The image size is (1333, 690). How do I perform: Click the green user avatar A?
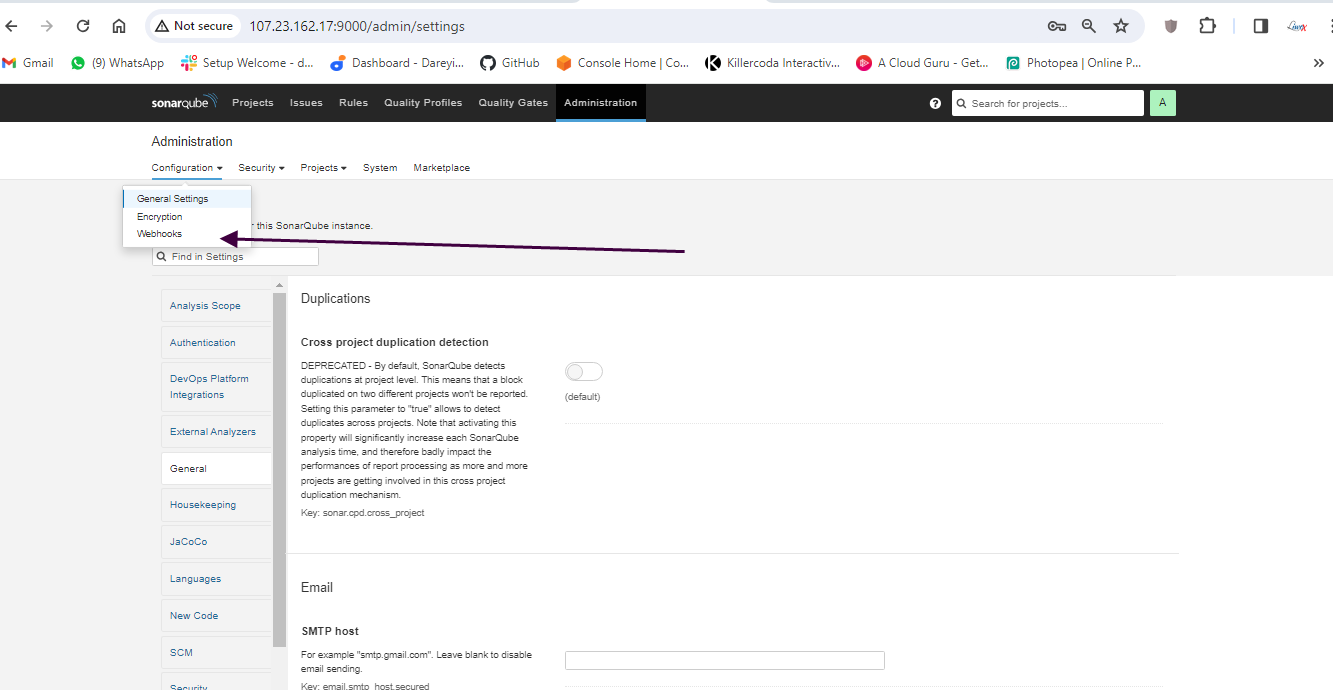point(1162,103)
